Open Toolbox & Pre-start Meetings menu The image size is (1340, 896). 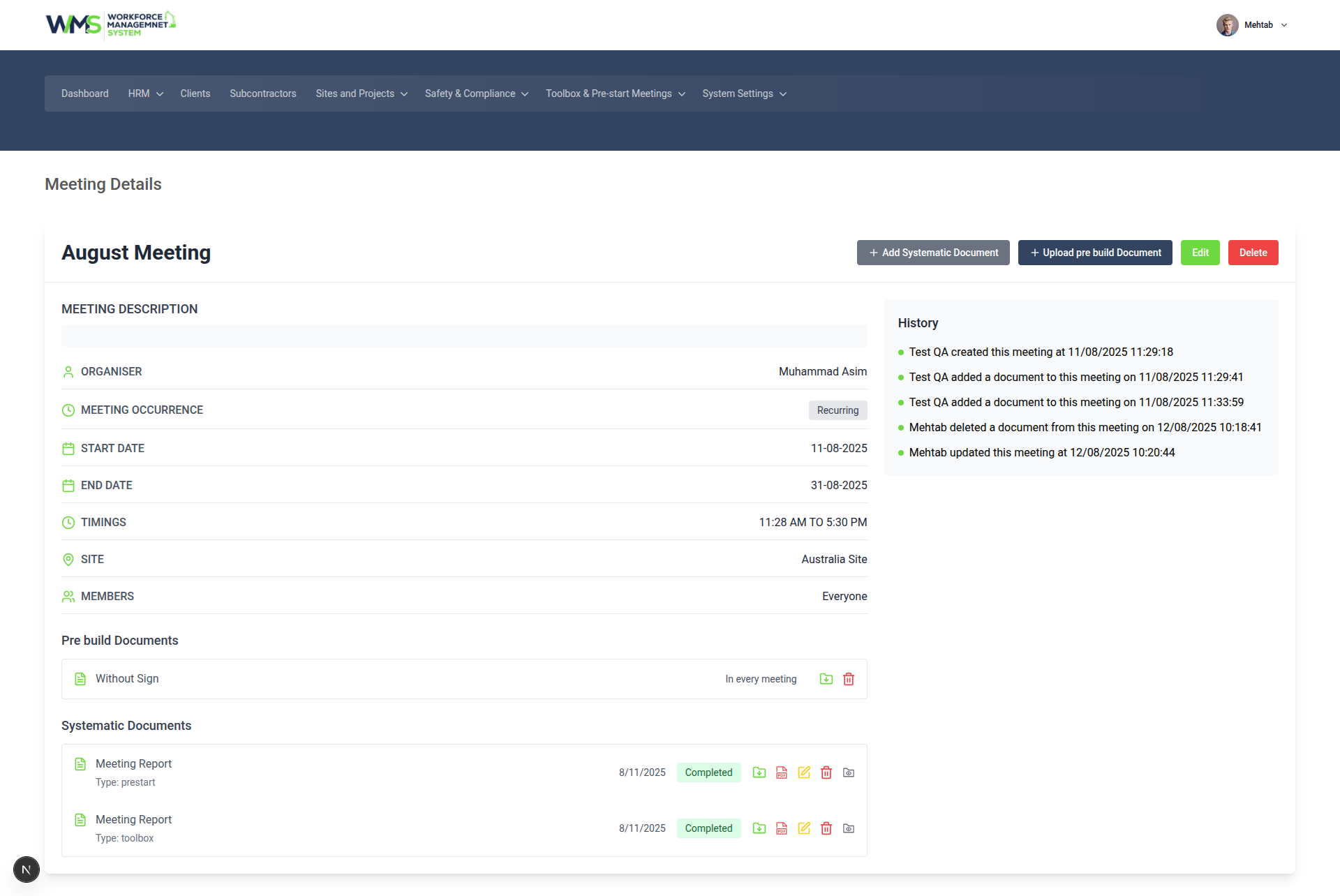click(x=615, y=94)
